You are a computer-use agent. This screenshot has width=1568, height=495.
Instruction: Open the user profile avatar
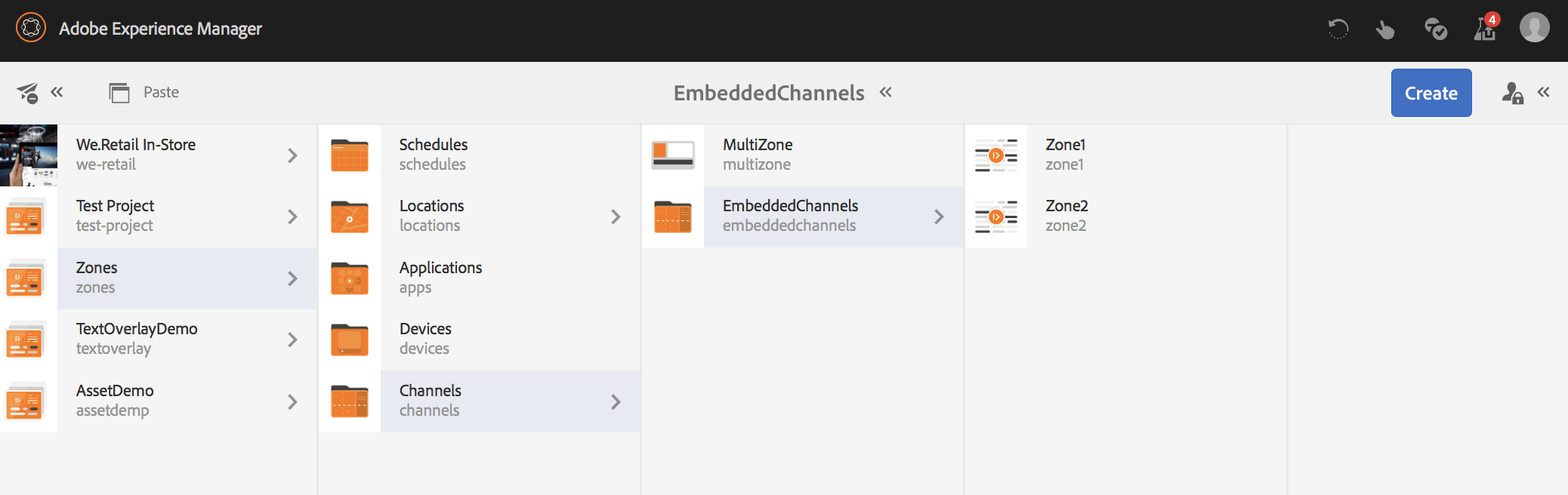(x=1534, y=28)
